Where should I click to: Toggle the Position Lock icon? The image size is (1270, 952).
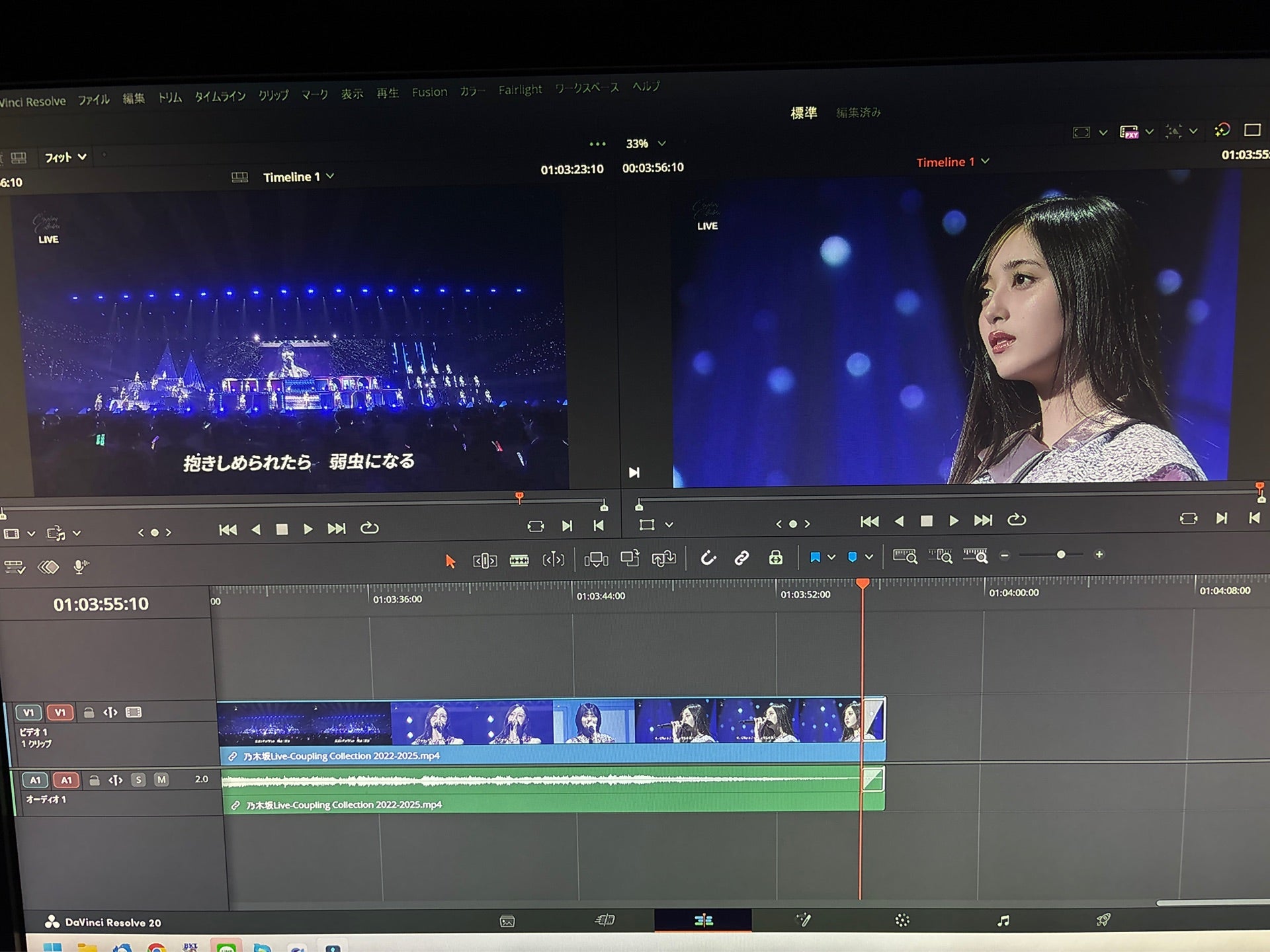pyautogui.click(x=776, y=557)
